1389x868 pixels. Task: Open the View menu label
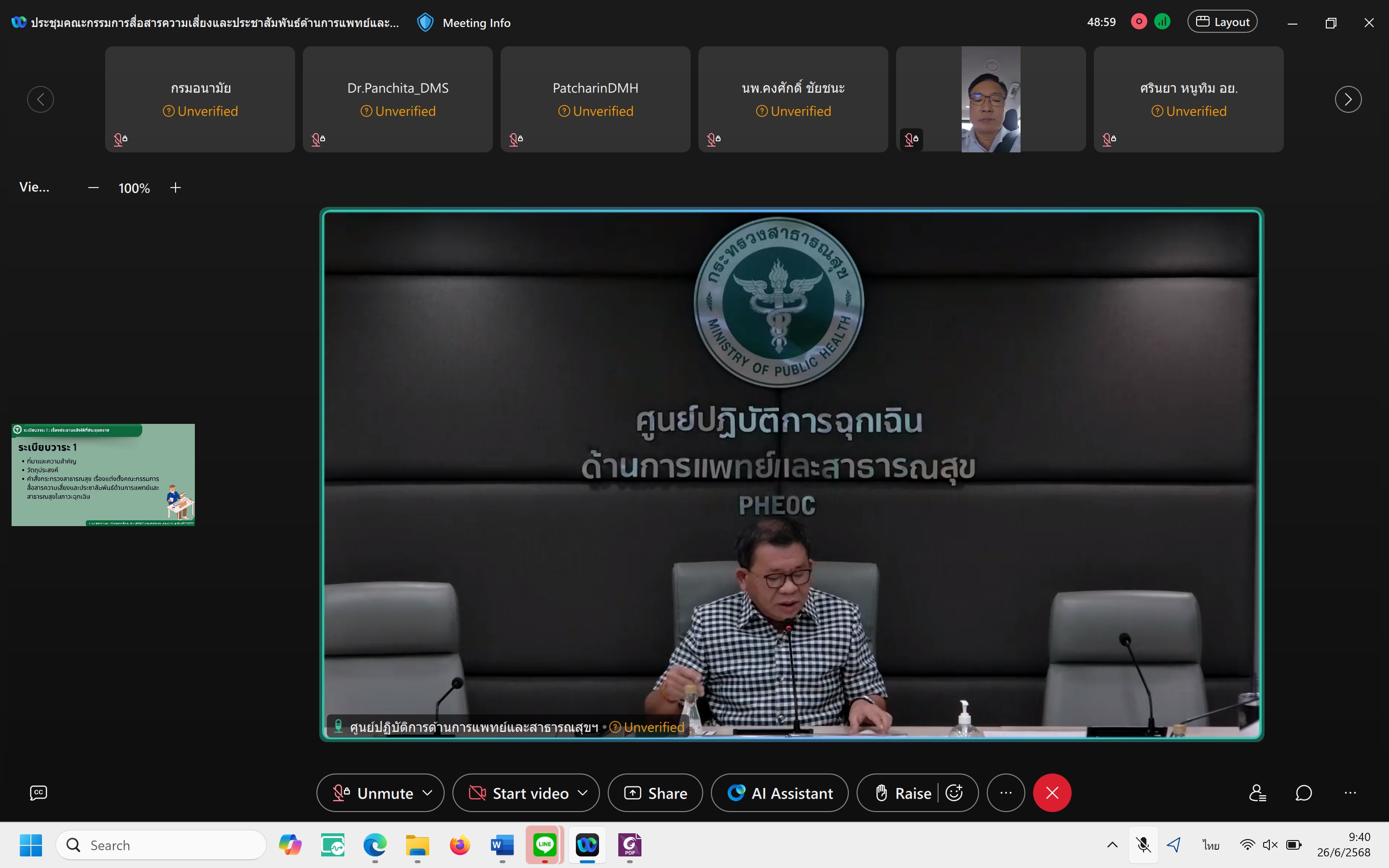tap(34, 187)
